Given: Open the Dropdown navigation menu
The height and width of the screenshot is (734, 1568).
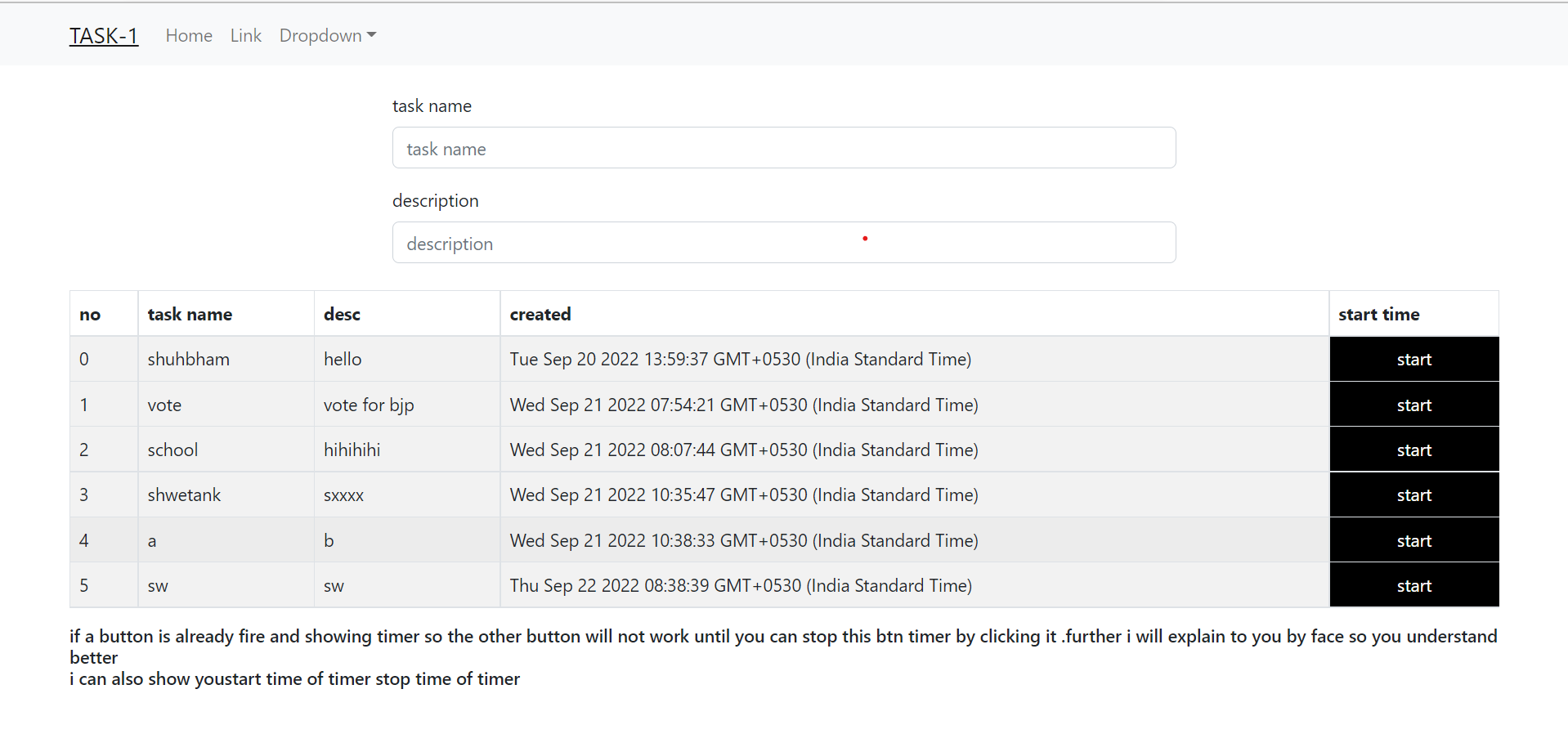Looking at the screenshot, I should (320, 35).
